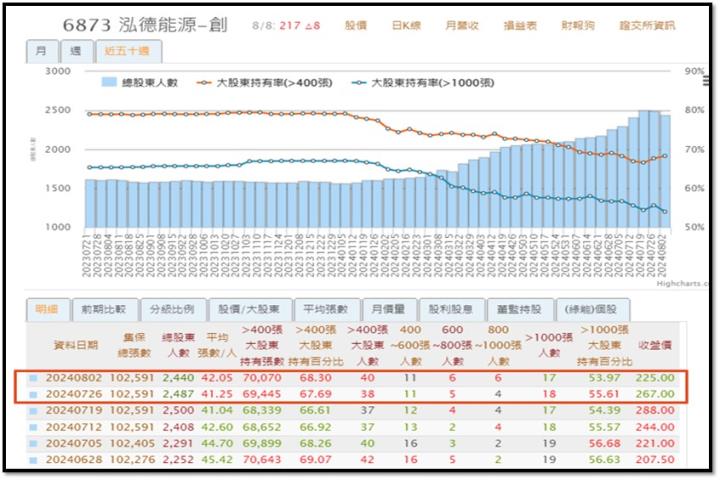The width and height of the screenshot is (720, 480).
Task: Follow the 財報狗 link
Action: coord(578,26)
